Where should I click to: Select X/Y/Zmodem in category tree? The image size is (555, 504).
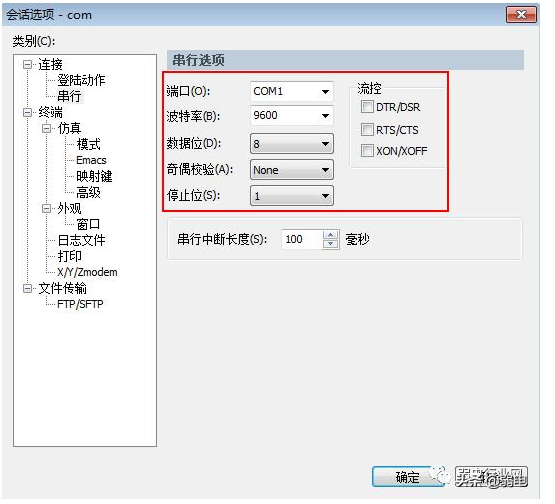coord(87,272)
